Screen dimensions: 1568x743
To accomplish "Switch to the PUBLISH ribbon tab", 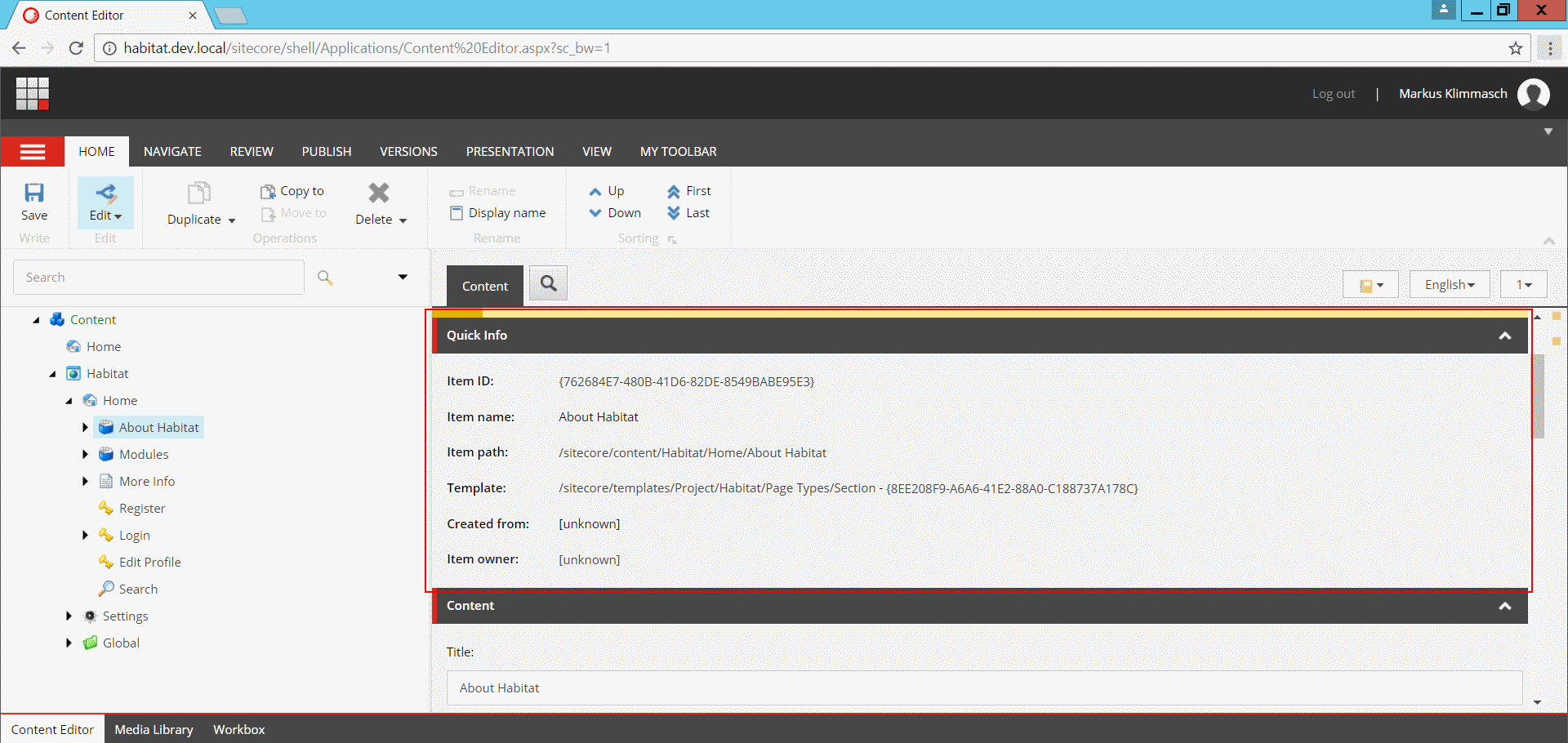I will click(x=327, y=152).
